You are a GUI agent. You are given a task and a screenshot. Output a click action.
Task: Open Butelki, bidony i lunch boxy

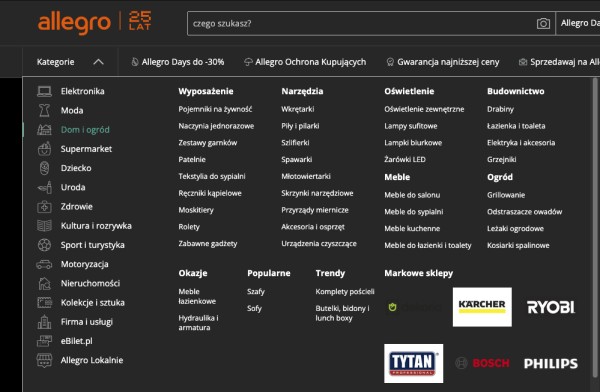[x=342, y=313]
